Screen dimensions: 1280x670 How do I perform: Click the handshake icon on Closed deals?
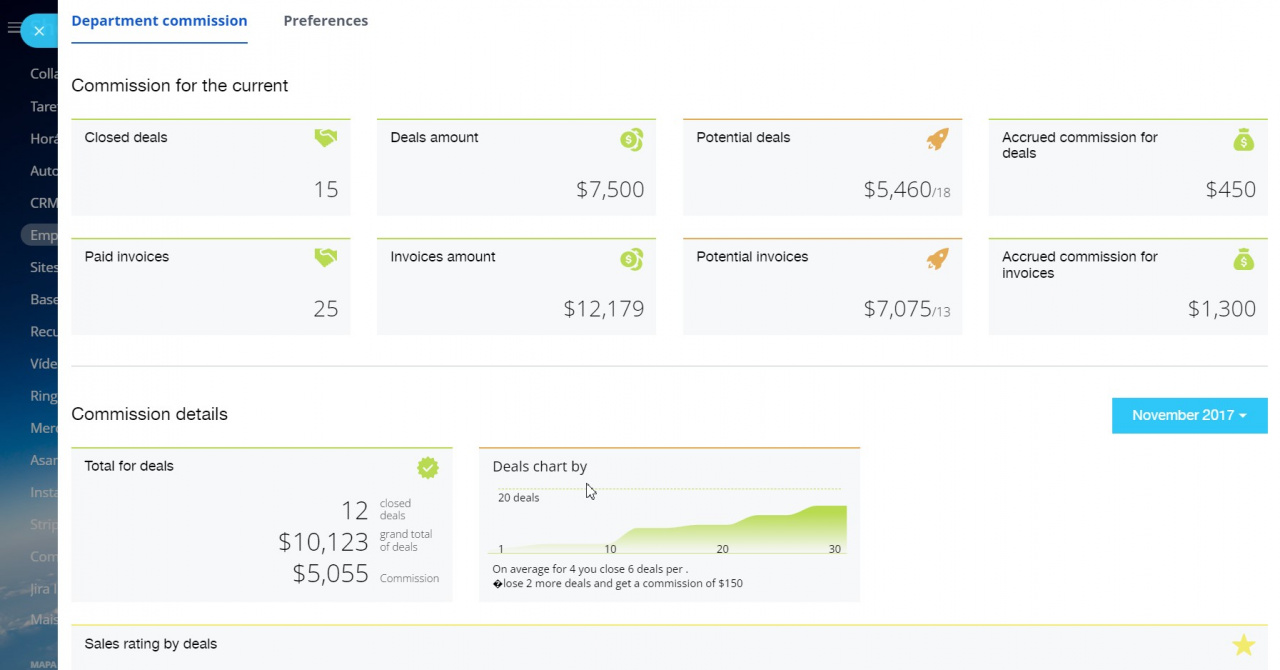325,139
